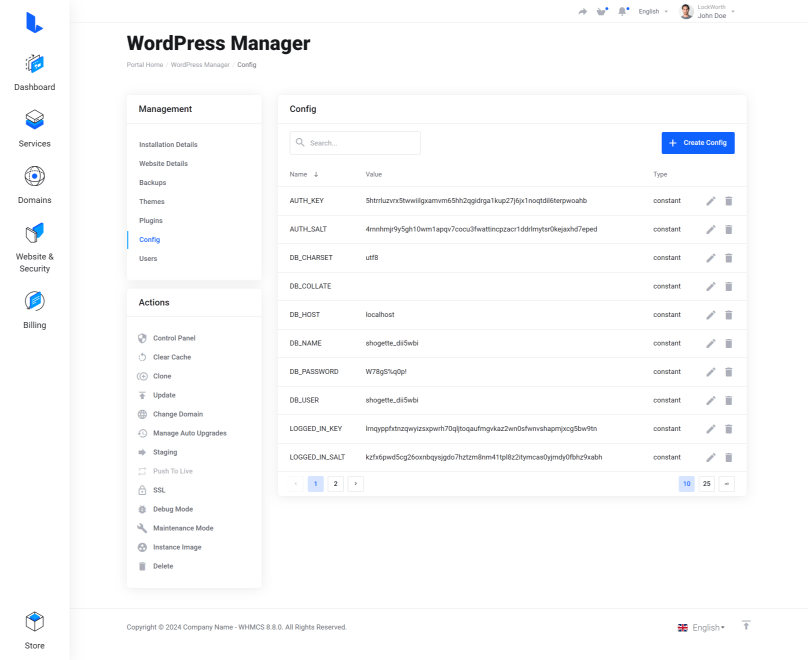Open Website Details in Management menu
Viewport: 808px width, 660px height.
pyautogui.click(x=163, y=164)
